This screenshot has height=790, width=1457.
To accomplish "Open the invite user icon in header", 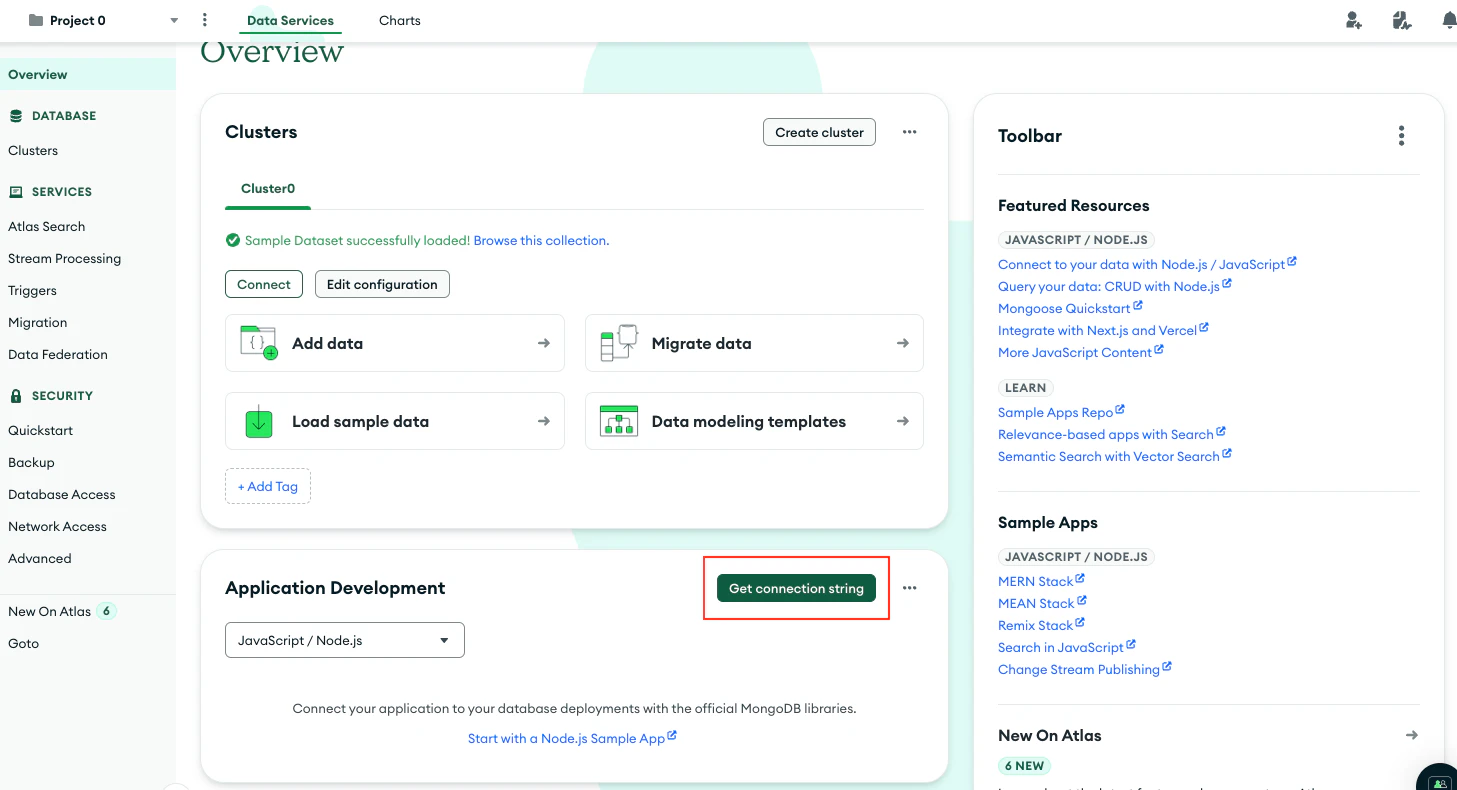I will (1354, 20).
